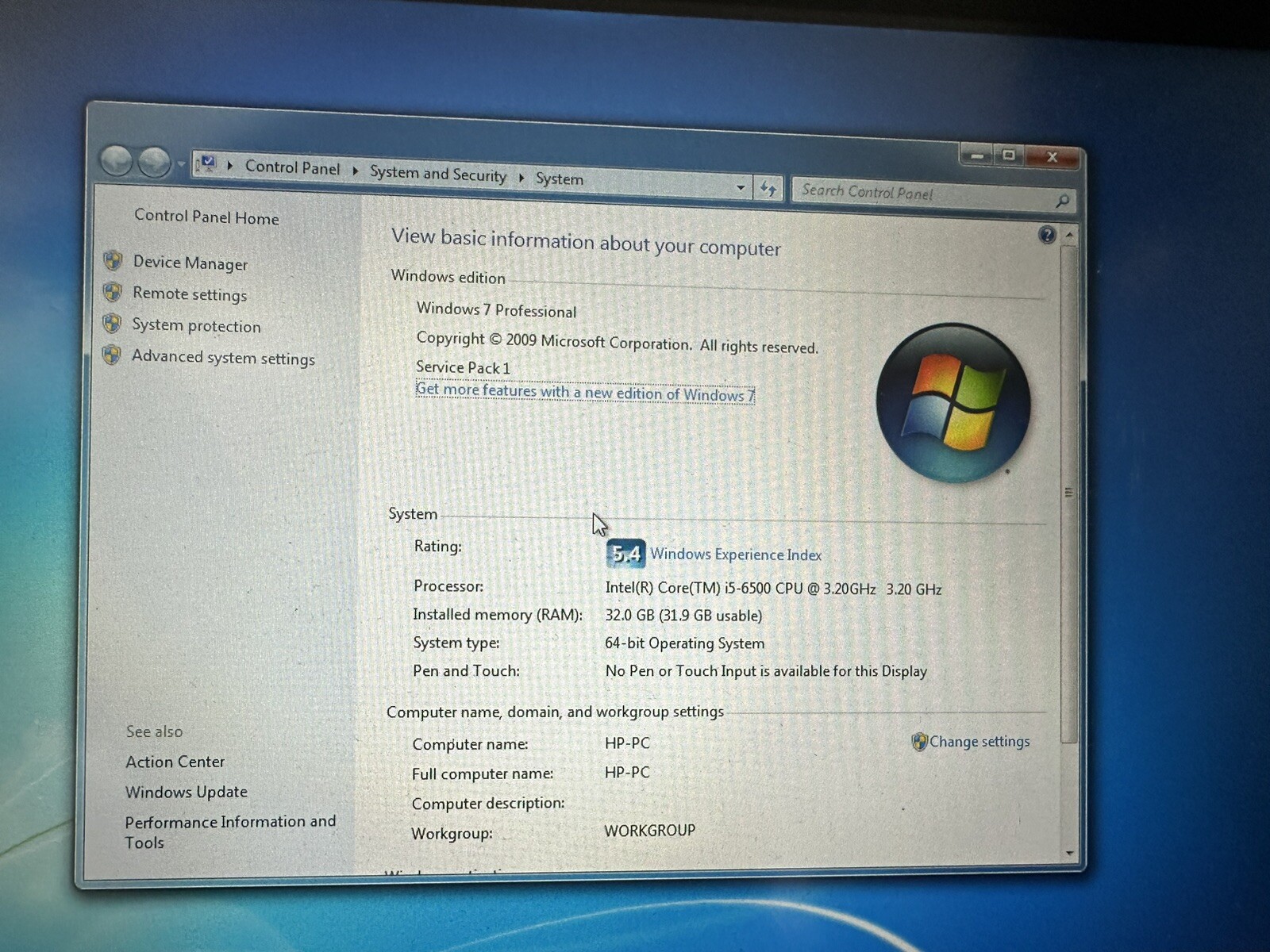Expand arrow after System and Security breadcrumb
Screen dimensions: 1270x952
point(521,177)
